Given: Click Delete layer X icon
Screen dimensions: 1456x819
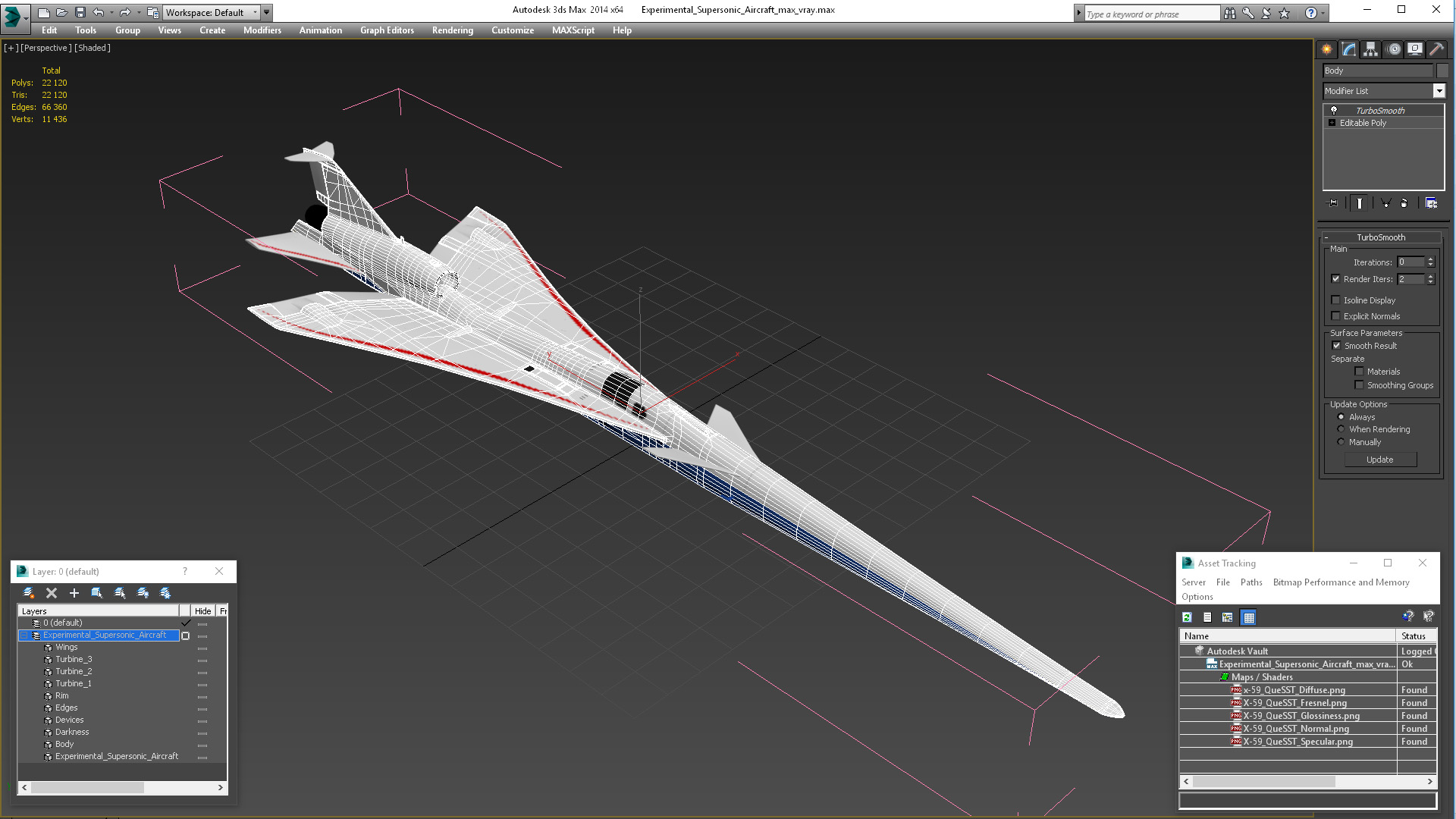Looking at the screenshot, I should click(52, 593).
